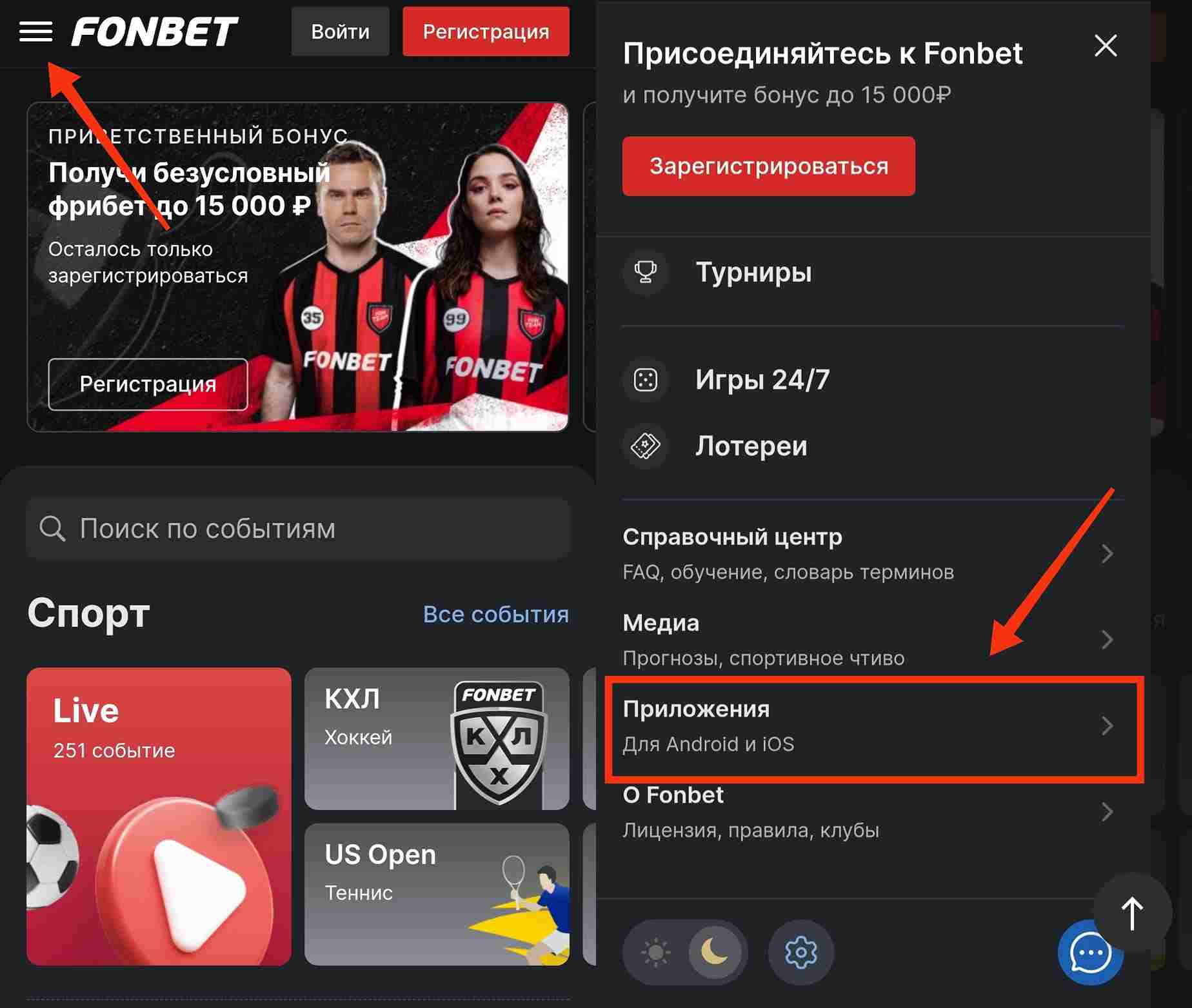Open the welcome bonus freebet banner

297,266
